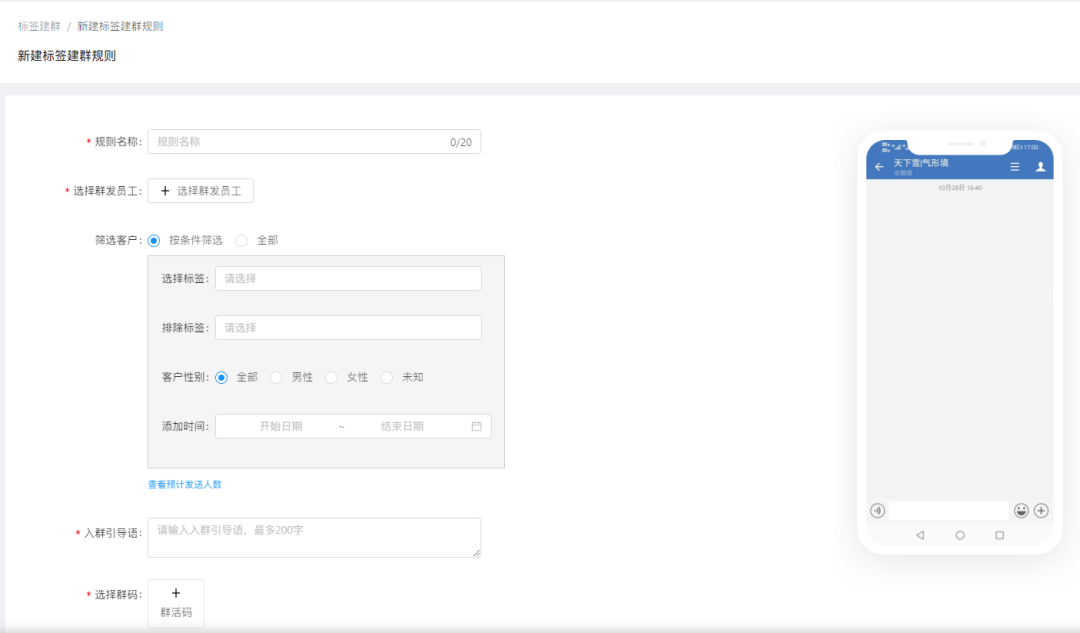This screenshot has width=1080, height=633.
Task: Open the 选择标签 dropdown
Action: (349, 278)
